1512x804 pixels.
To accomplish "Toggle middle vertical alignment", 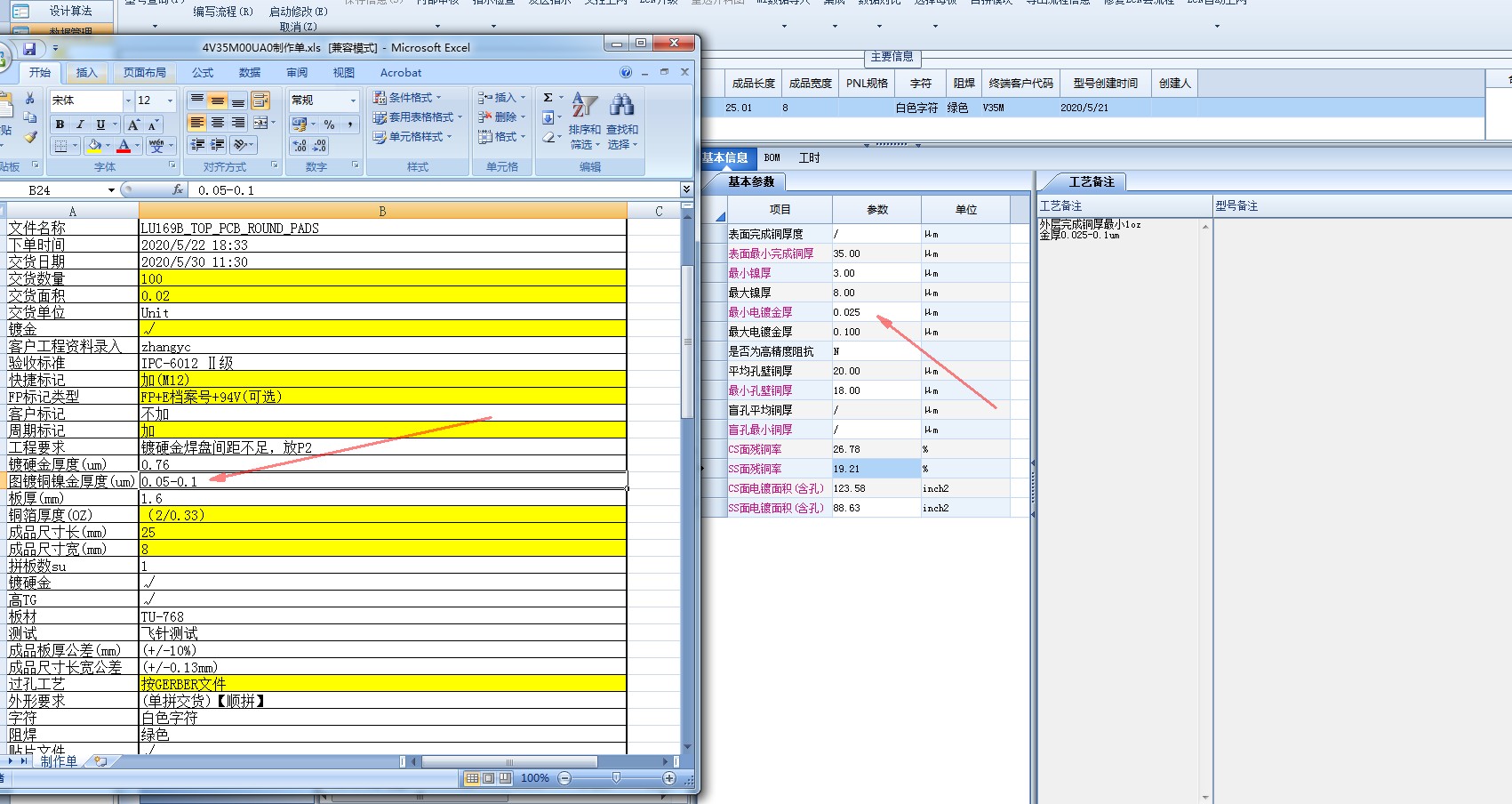I will pos(218,100).
